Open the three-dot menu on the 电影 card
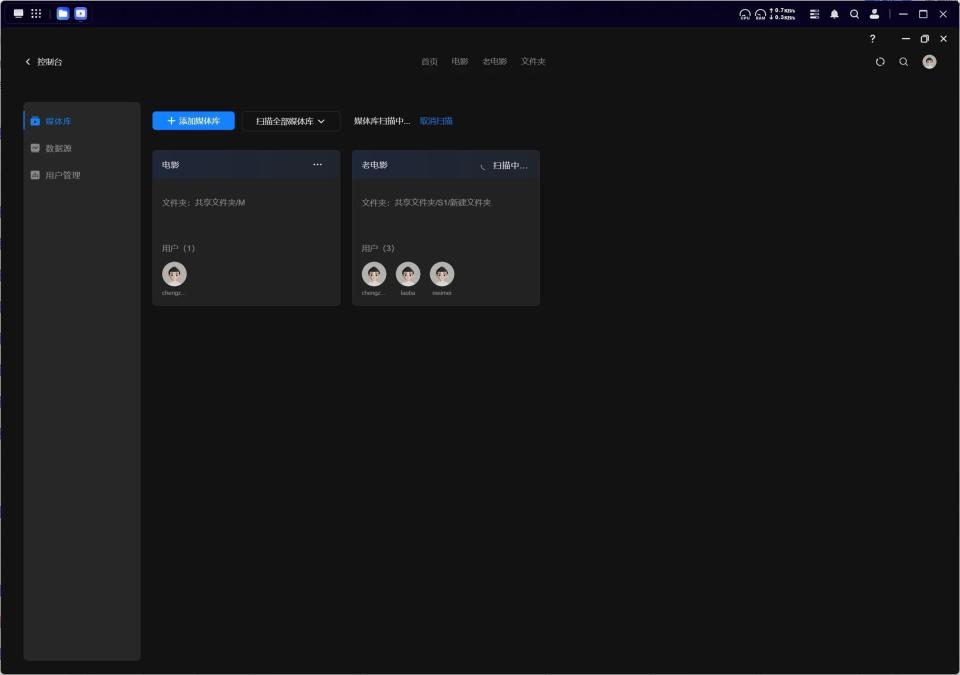The height and width of the screenshot is (675, 960). tap(317, 165)
